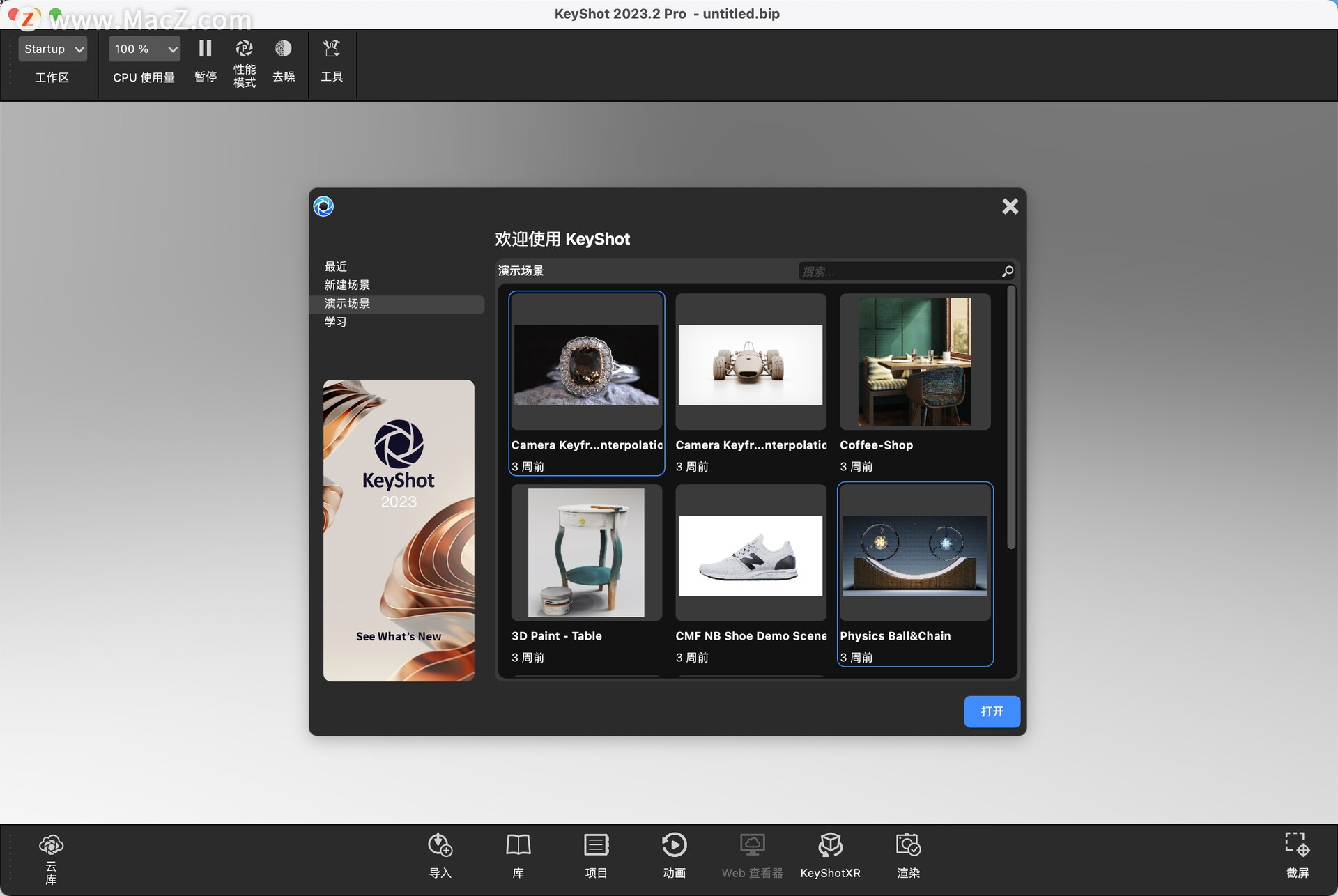Select 新建场景 (New Scene) menu item
The height and width of the screenshot is (896, 1338).
pyautogui.click(x=347, y=284)
